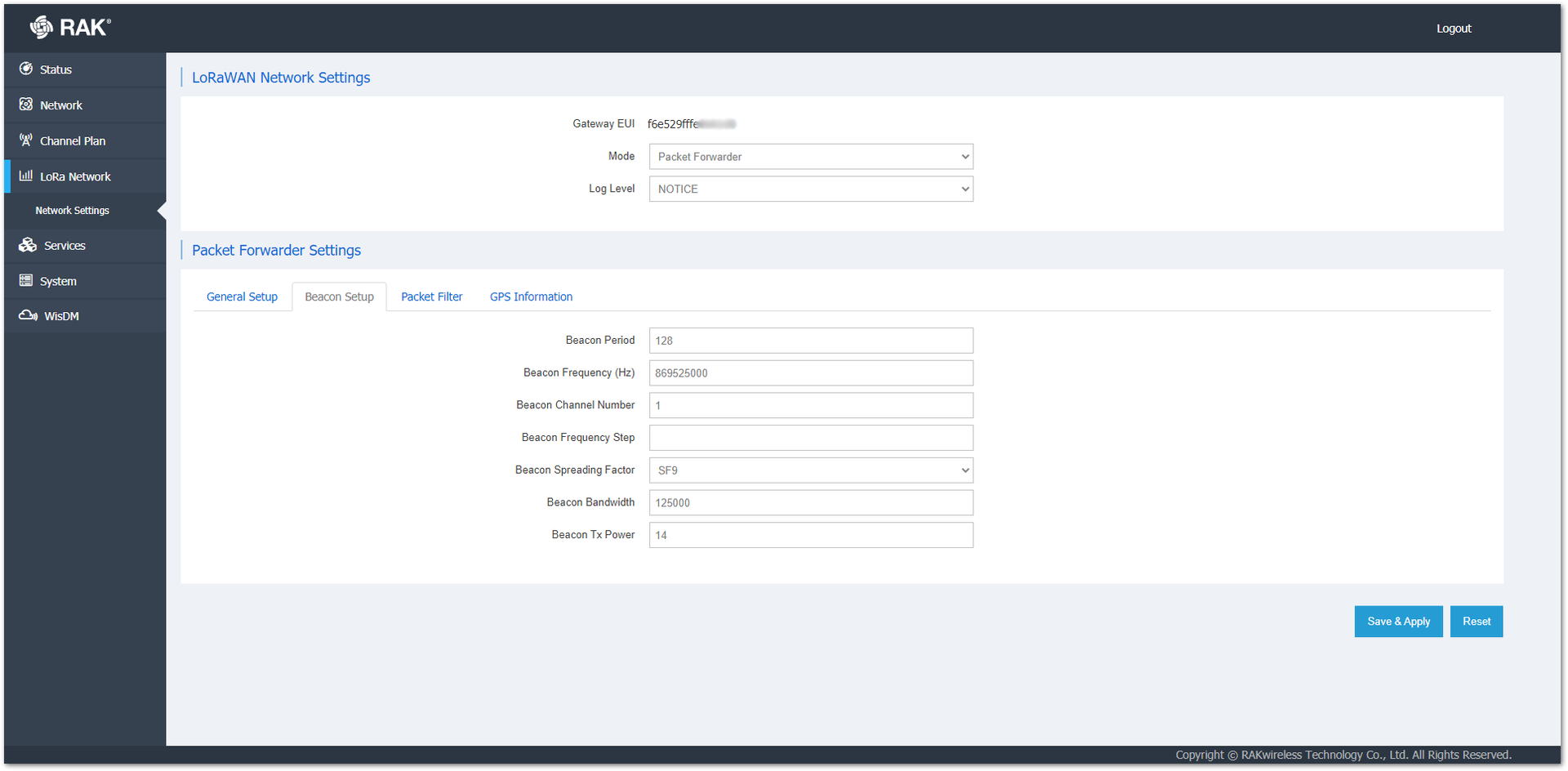This screenshot has height=771, width=1568.
Task: Open the WisDM menu
Action: pyautogui.click(x=85, y=316)
